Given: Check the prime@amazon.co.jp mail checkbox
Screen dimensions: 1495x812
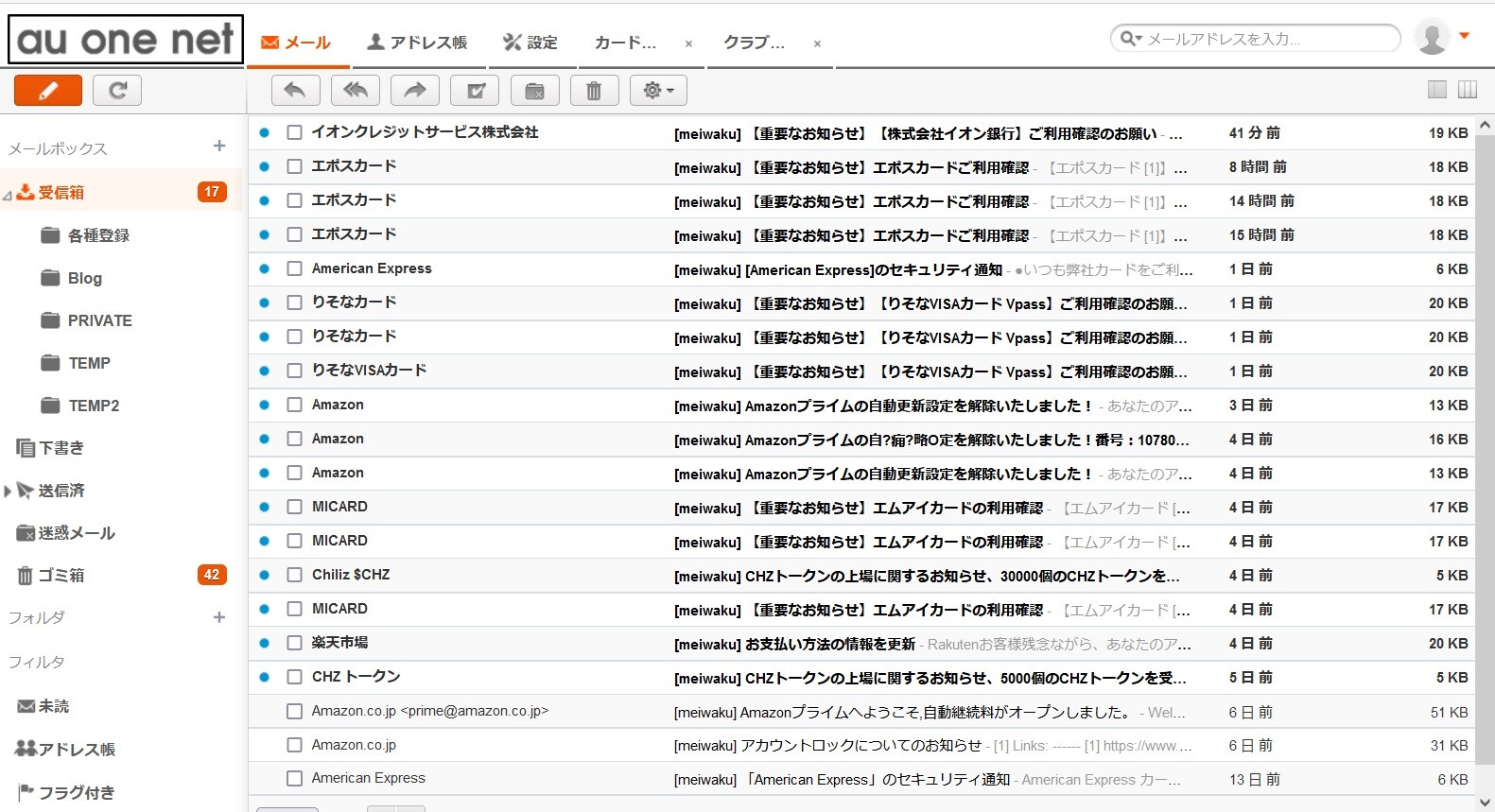Looking at the screenshot, I should click(x=295, y=711).
